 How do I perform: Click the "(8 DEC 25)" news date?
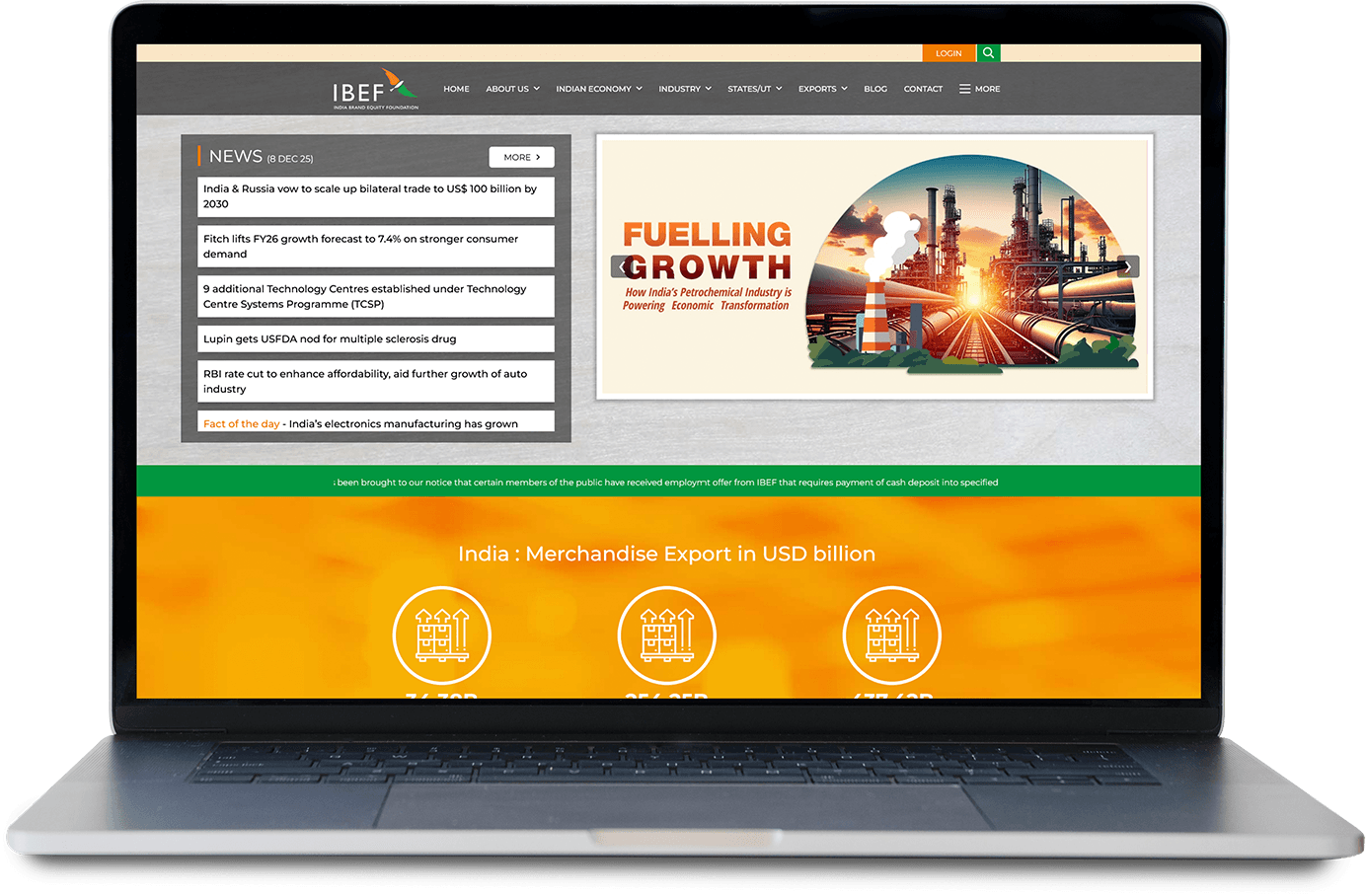pos(290,159)
